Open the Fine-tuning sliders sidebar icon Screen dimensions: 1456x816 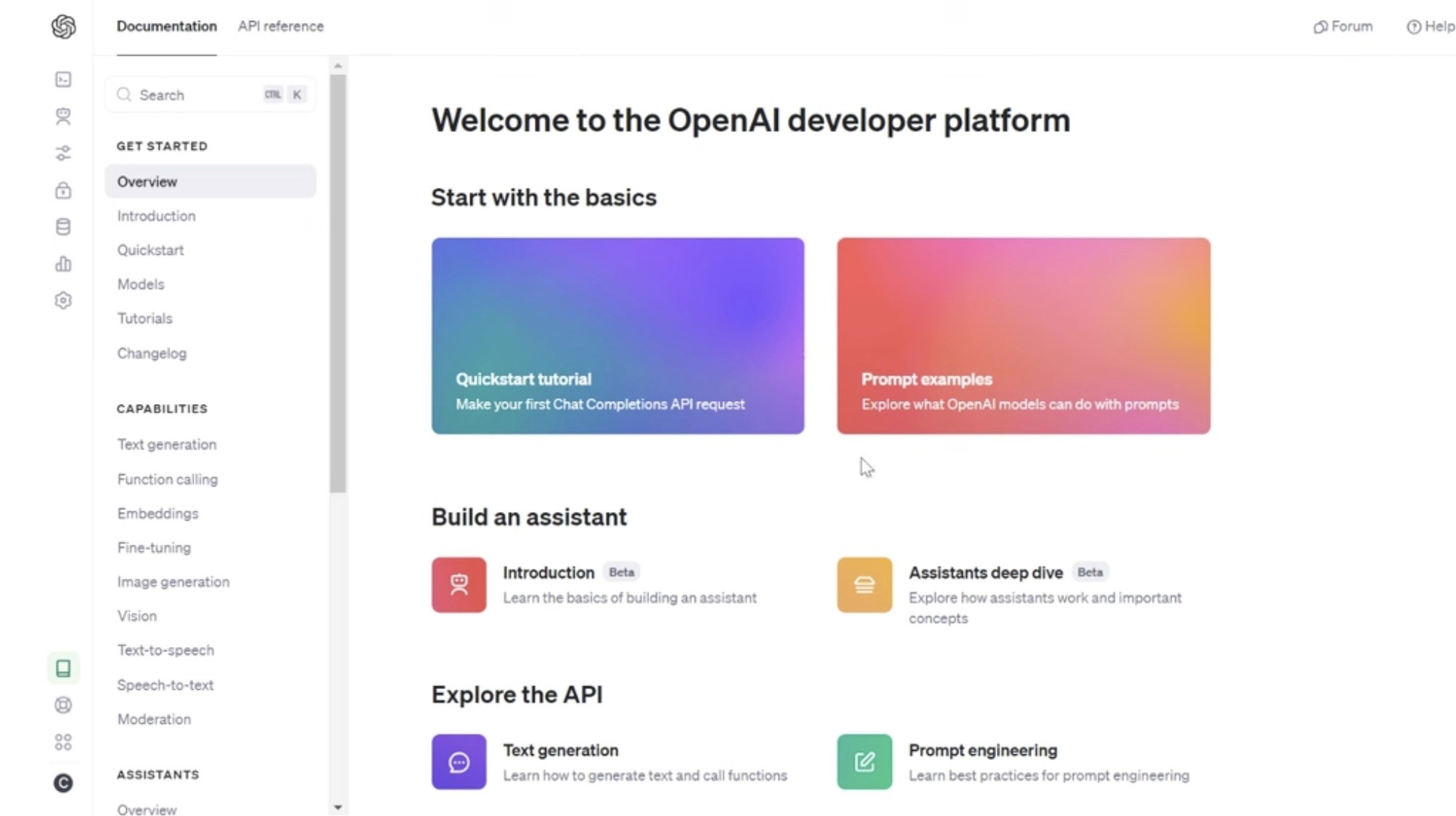[x=63, y=153]
